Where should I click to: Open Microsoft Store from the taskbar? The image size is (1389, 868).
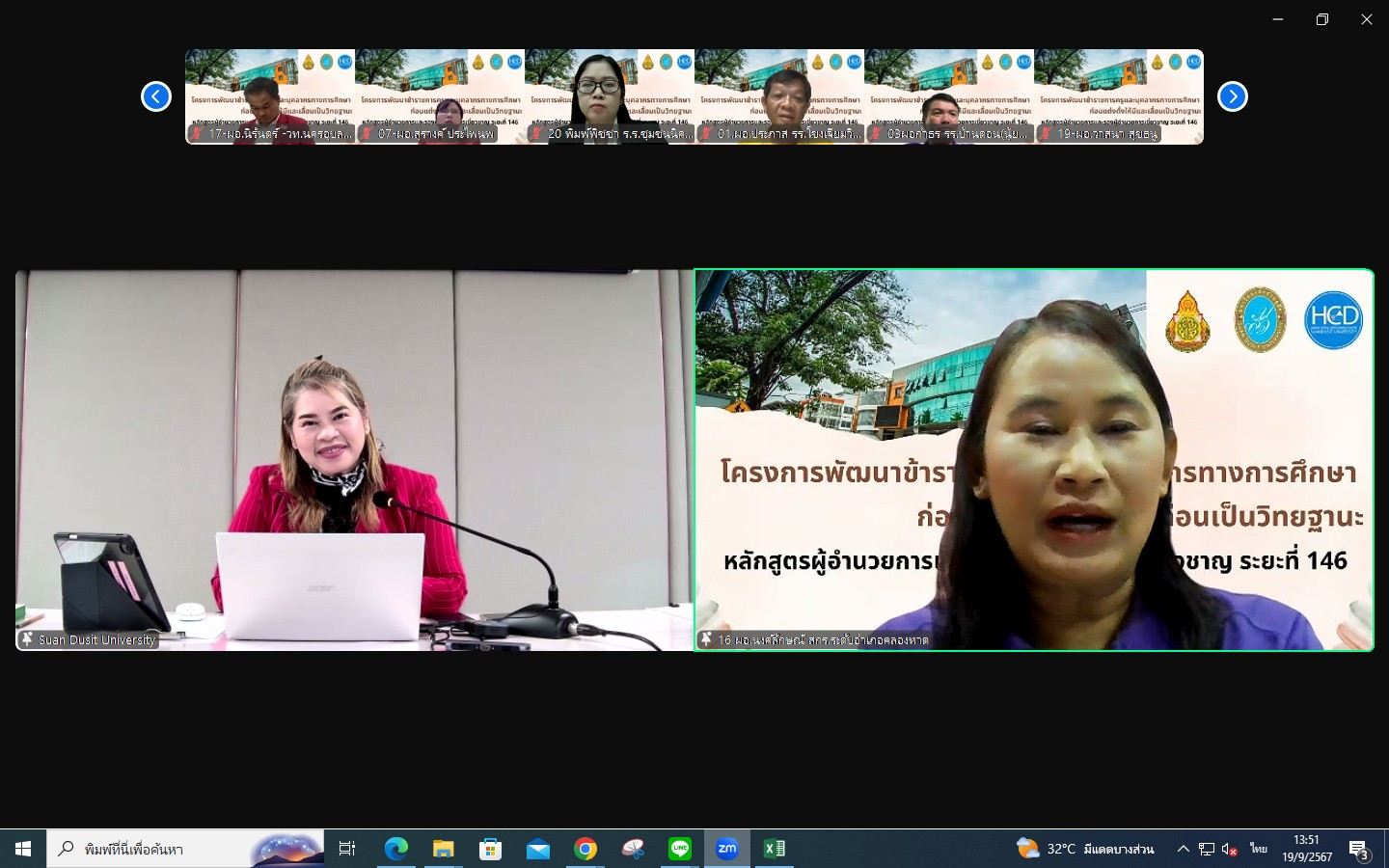490,849
